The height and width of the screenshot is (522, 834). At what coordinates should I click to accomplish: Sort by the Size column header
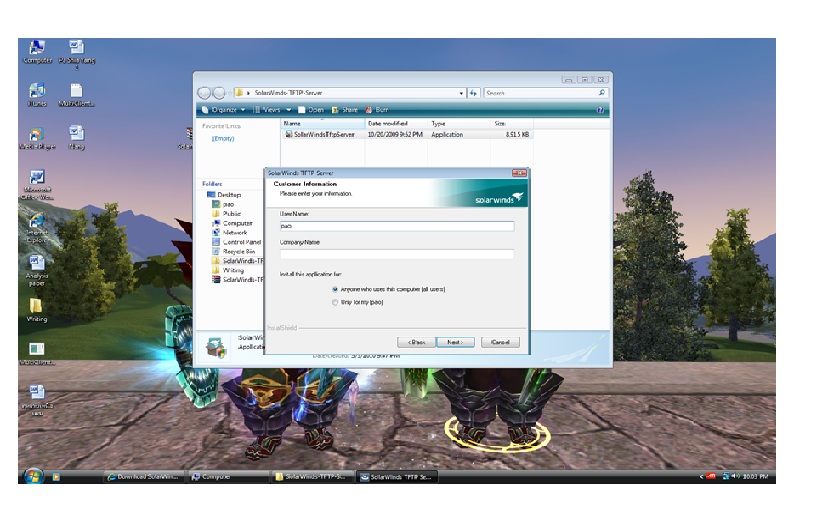tap(511, 123)
